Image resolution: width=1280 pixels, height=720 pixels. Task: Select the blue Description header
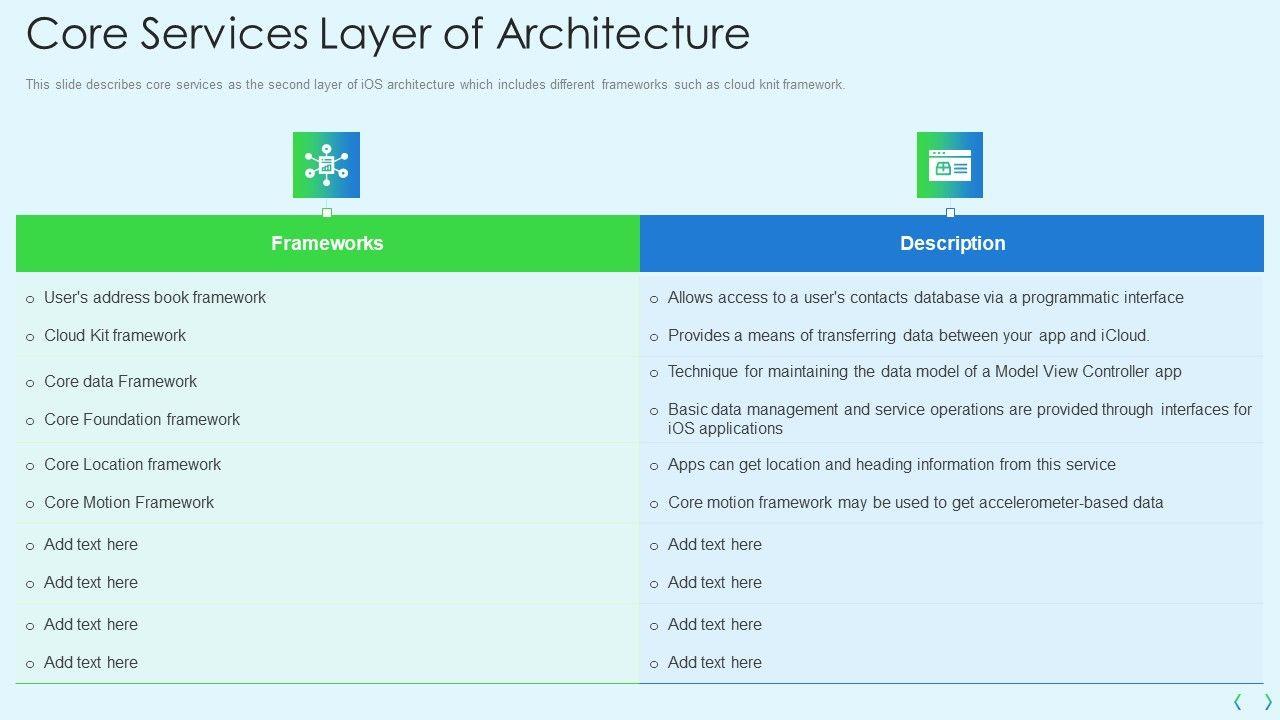[952, 243]
